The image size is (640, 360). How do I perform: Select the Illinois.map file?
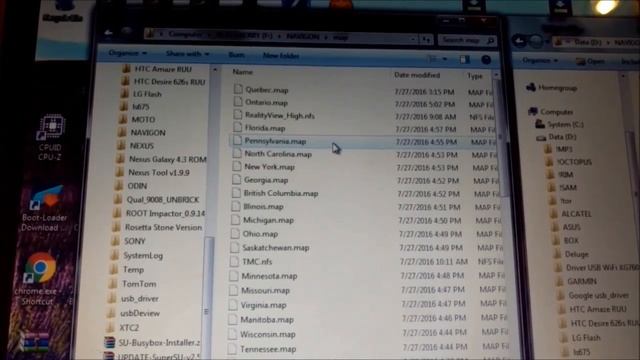(263, 207)
